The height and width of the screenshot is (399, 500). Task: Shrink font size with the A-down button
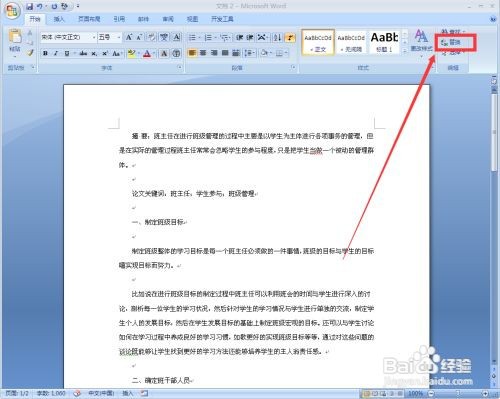click(139, 37)
